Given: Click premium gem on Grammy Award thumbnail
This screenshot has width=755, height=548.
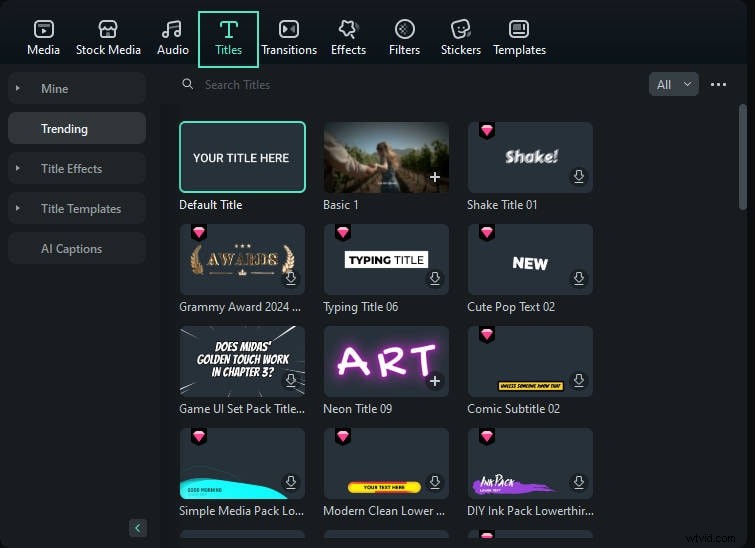Looking at the screenshot, I should [199, 233].
